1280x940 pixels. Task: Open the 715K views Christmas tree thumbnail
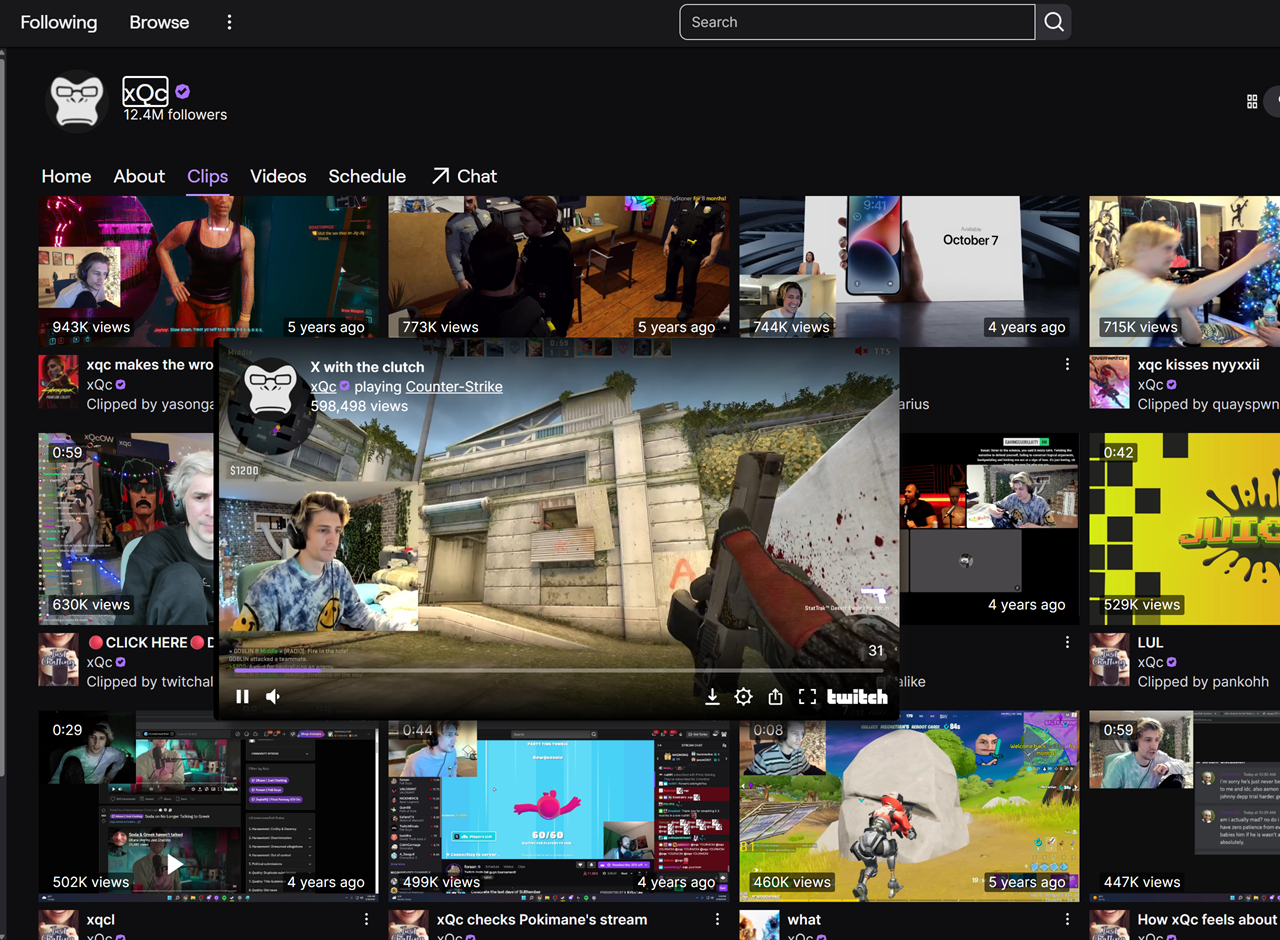(1184, 271)
